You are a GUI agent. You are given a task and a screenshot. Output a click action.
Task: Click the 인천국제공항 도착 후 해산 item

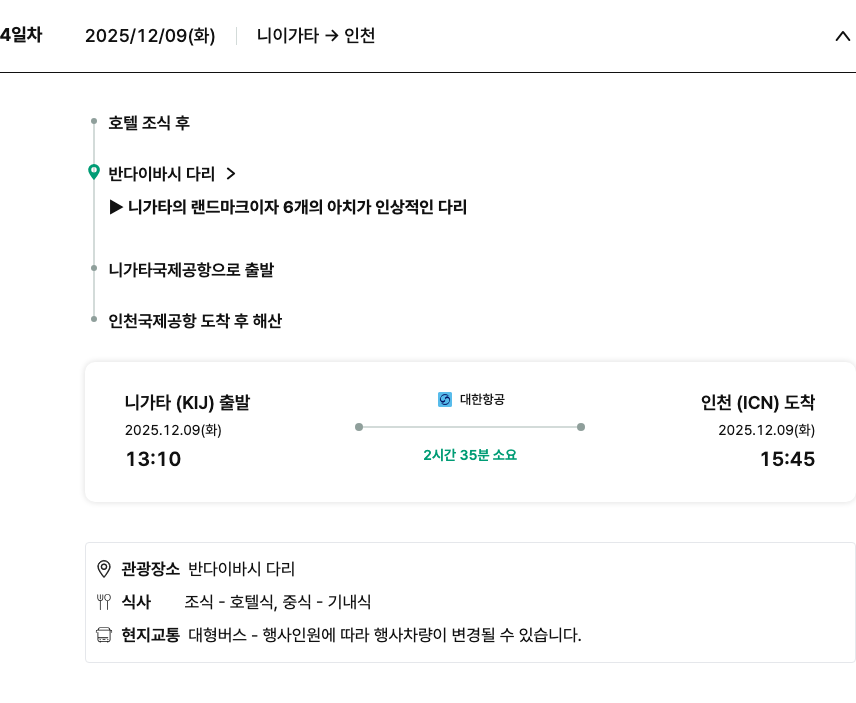coord(195,321)
